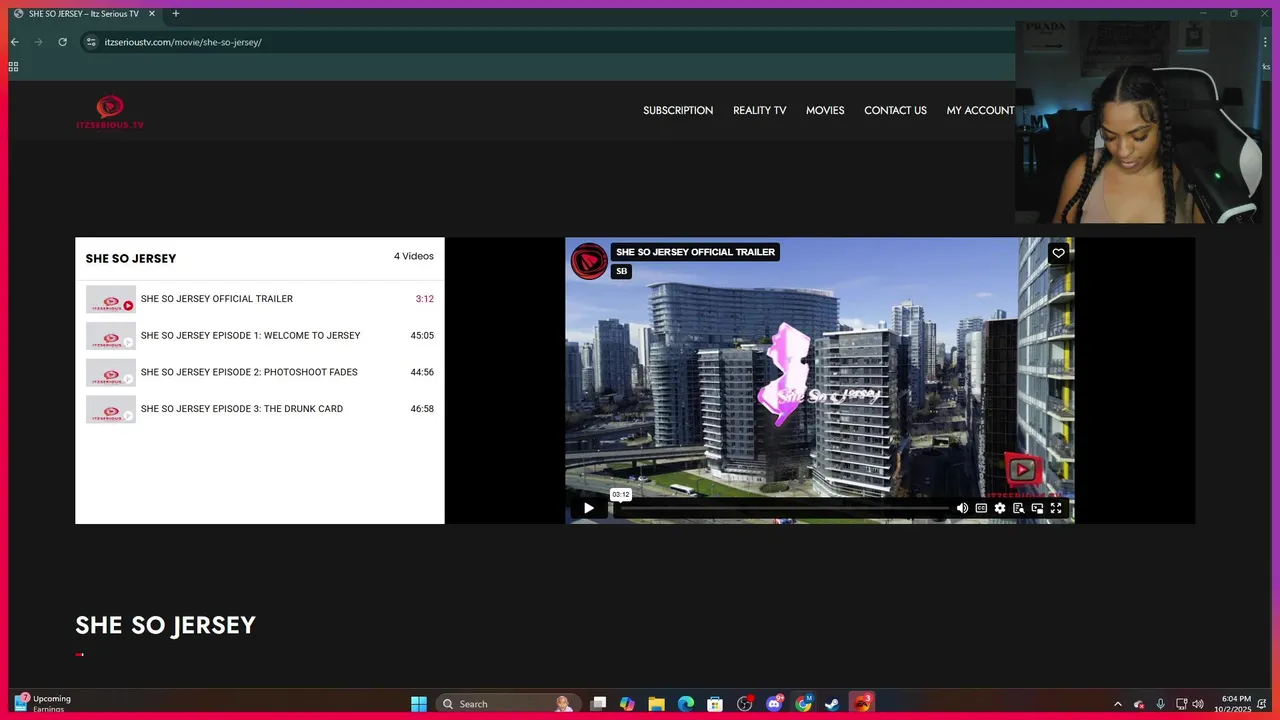Go back in the browser
1280x720 pixels.
click(15, 42)
